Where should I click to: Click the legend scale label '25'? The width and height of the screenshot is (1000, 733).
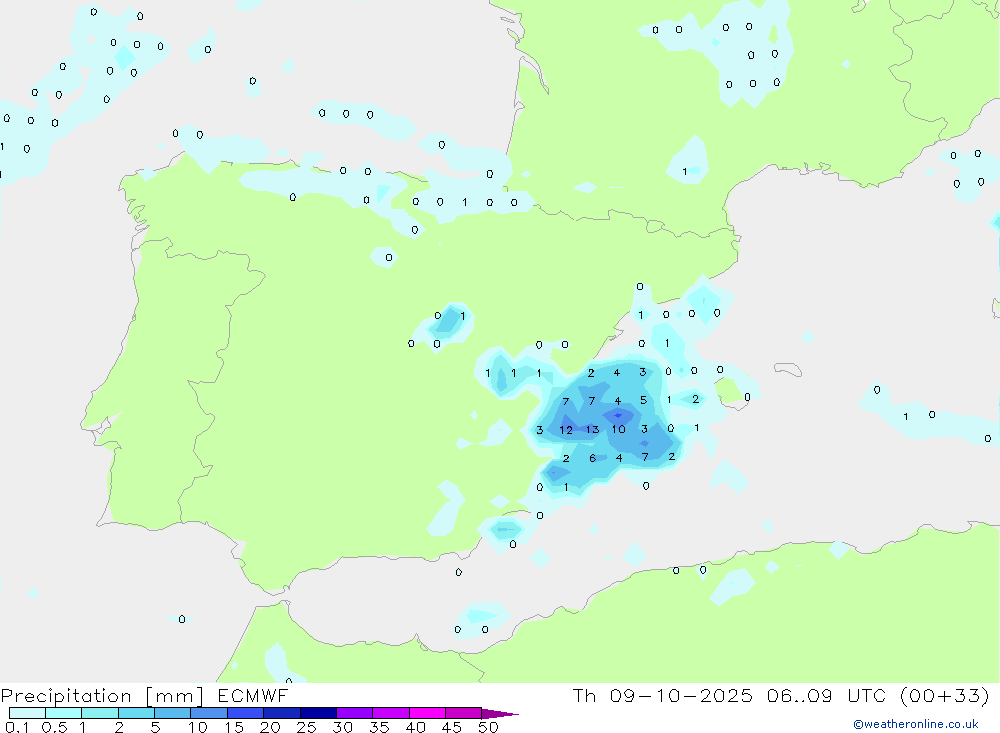pyautogui.click(x=307, y=727)
